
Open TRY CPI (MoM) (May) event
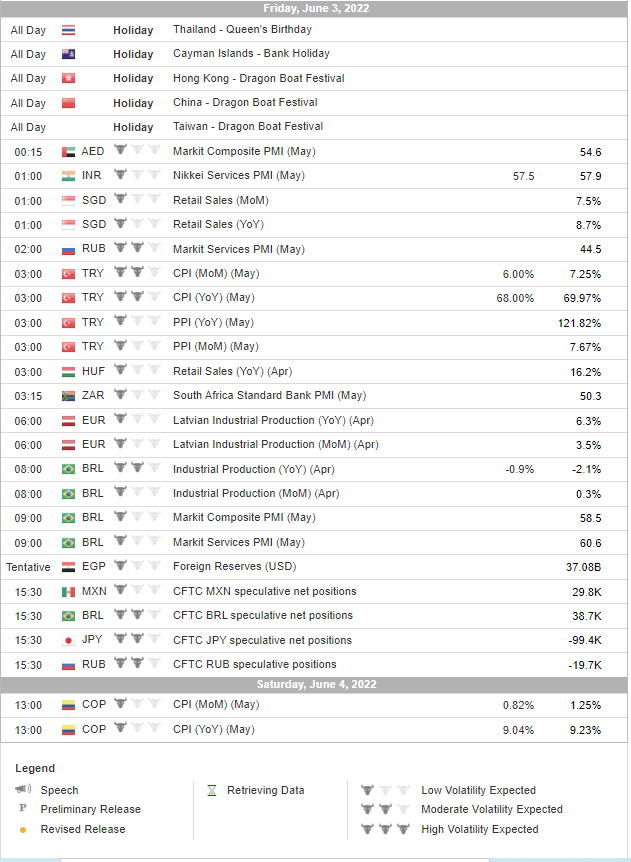(x=216, y=274)
